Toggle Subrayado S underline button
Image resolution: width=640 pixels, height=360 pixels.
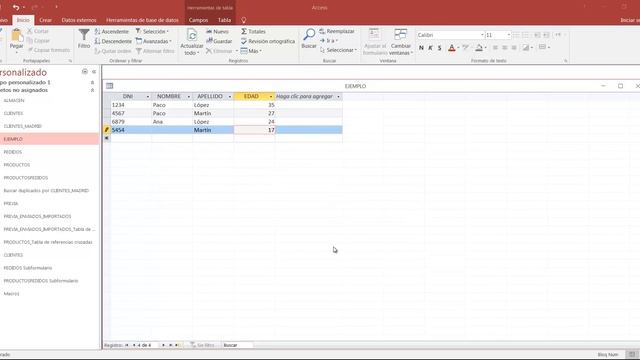440,48
